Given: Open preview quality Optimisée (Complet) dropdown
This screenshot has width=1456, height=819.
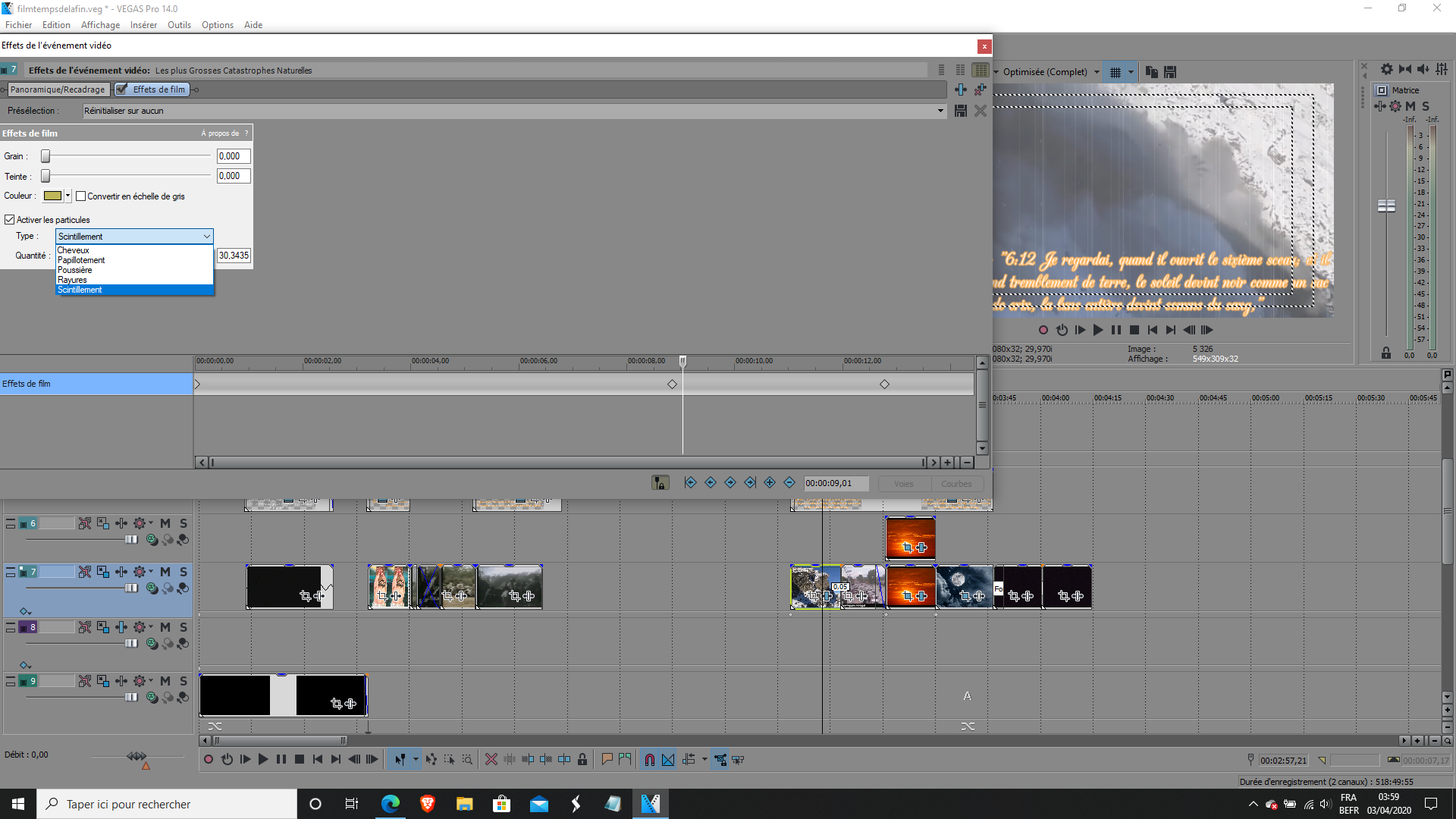Looking at the screenshot, I should click(1097, 72).
